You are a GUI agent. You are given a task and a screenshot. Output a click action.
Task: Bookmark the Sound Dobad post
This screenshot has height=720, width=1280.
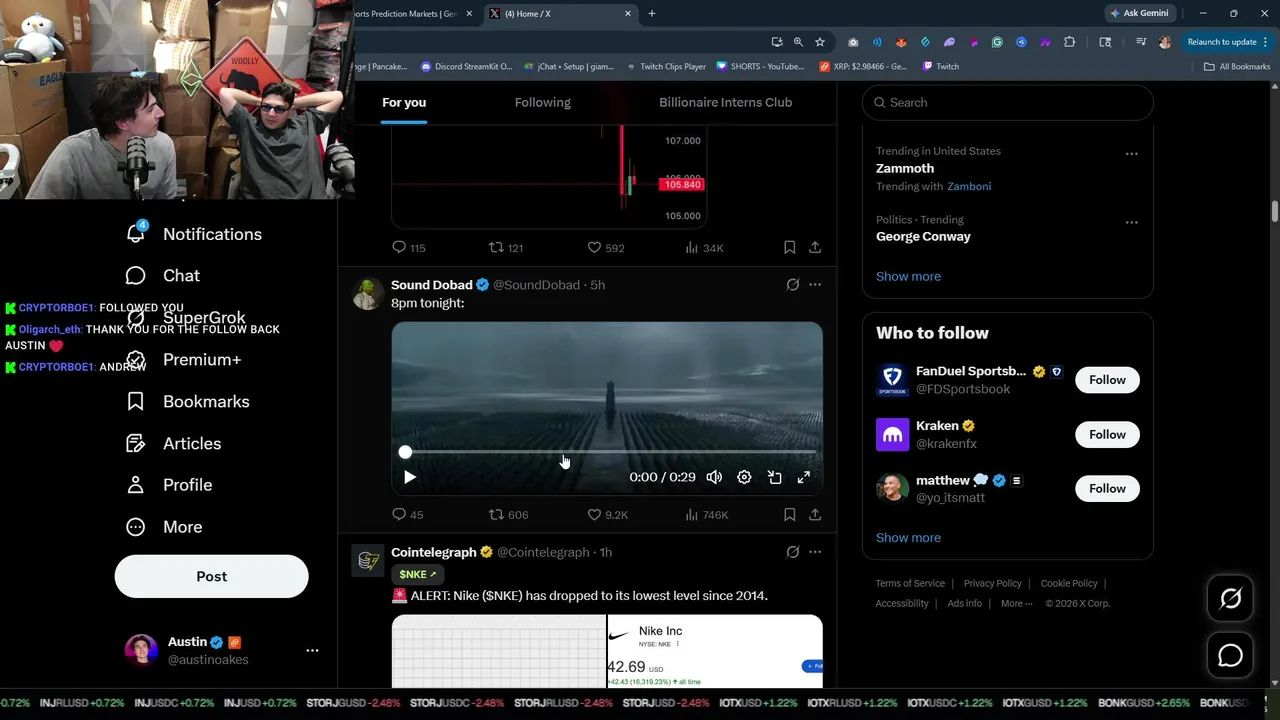pos(789,515)
